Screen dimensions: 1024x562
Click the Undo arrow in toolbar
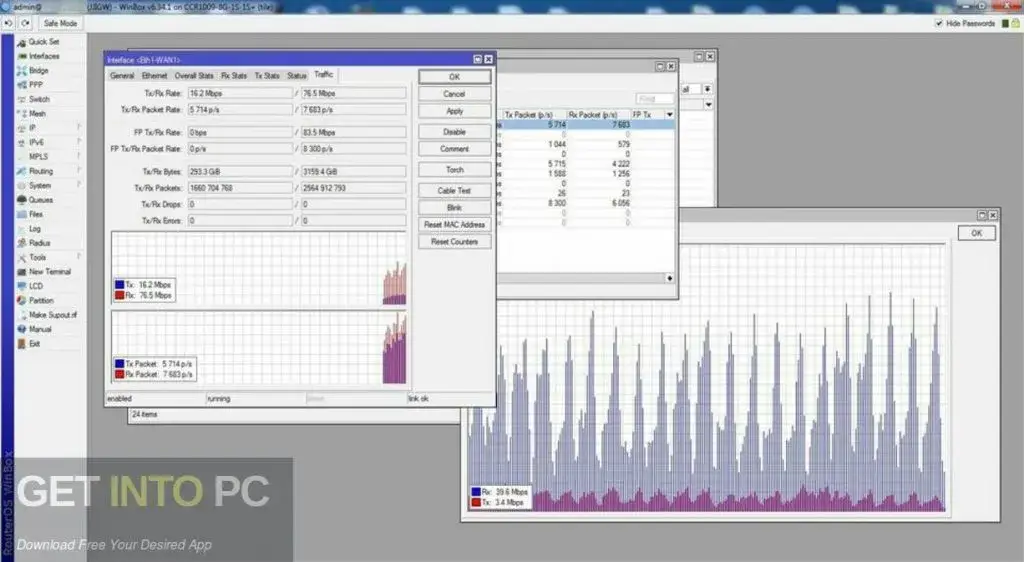pyautogui.click(x=9, y=23)
